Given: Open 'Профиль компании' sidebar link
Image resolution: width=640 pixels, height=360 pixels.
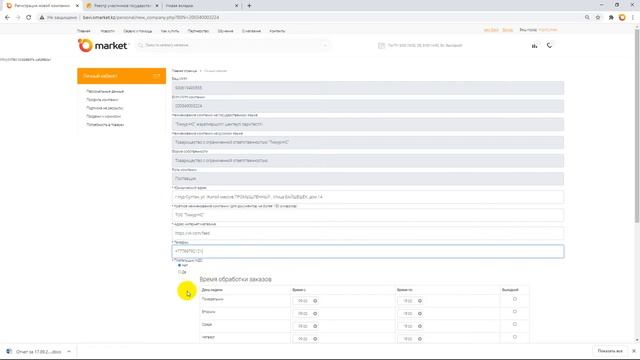Looking at the screenshot, I should pos(102,100).
